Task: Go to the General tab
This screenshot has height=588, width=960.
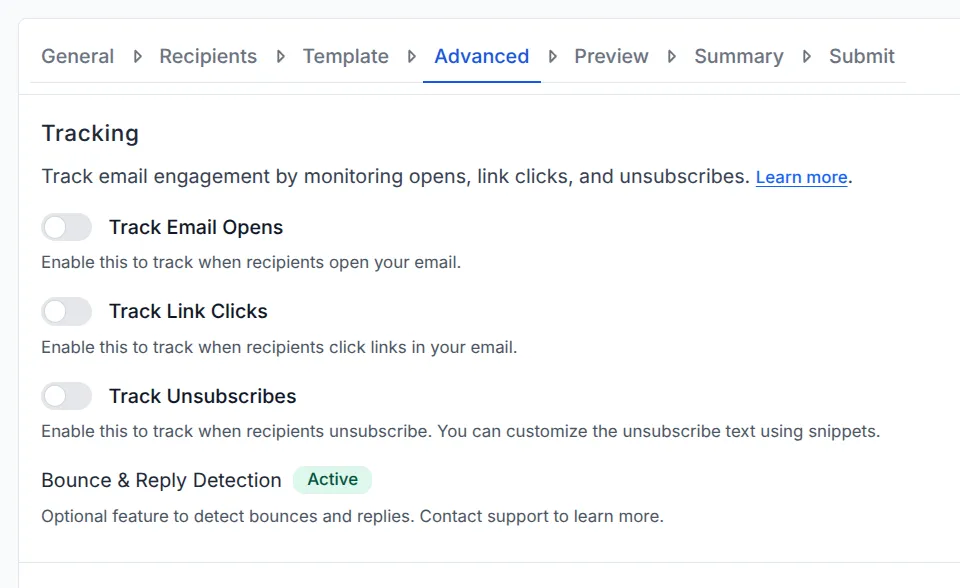Action: [x=78, y=57]
